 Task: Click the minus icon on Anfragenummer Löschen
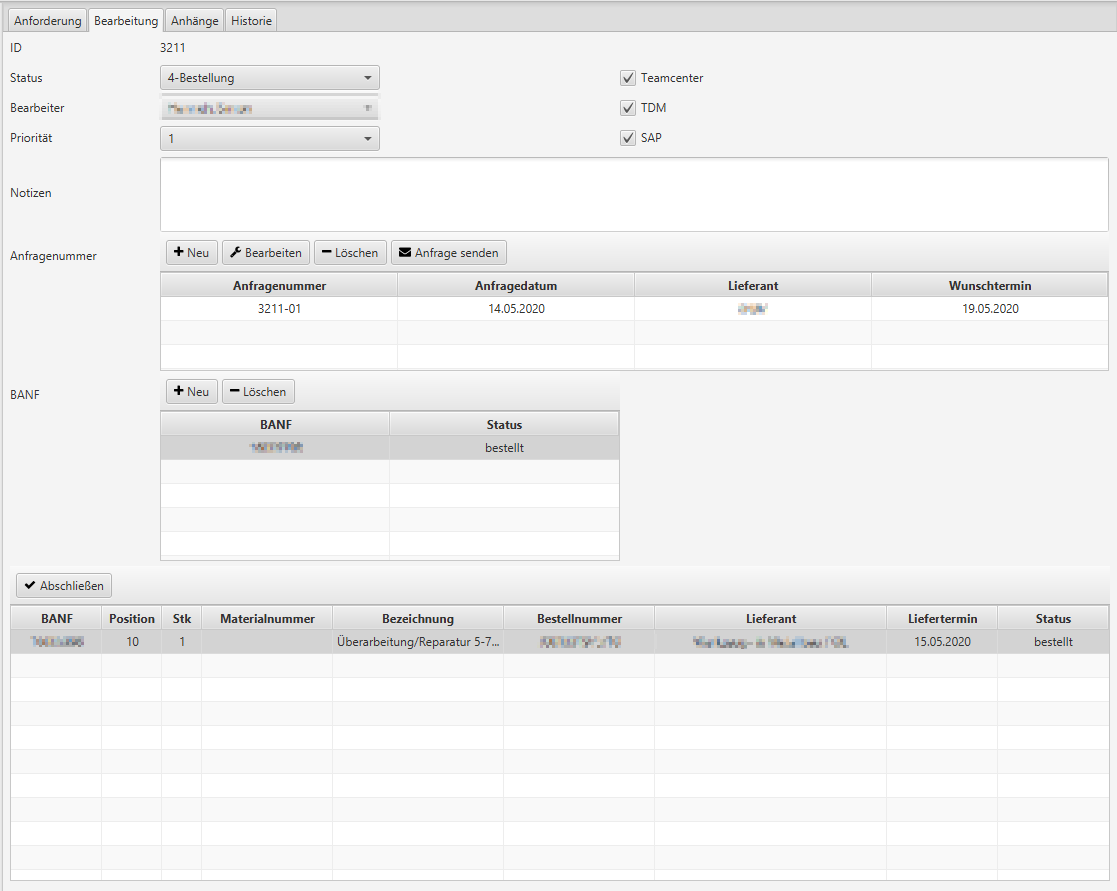[x=327, y=253]
